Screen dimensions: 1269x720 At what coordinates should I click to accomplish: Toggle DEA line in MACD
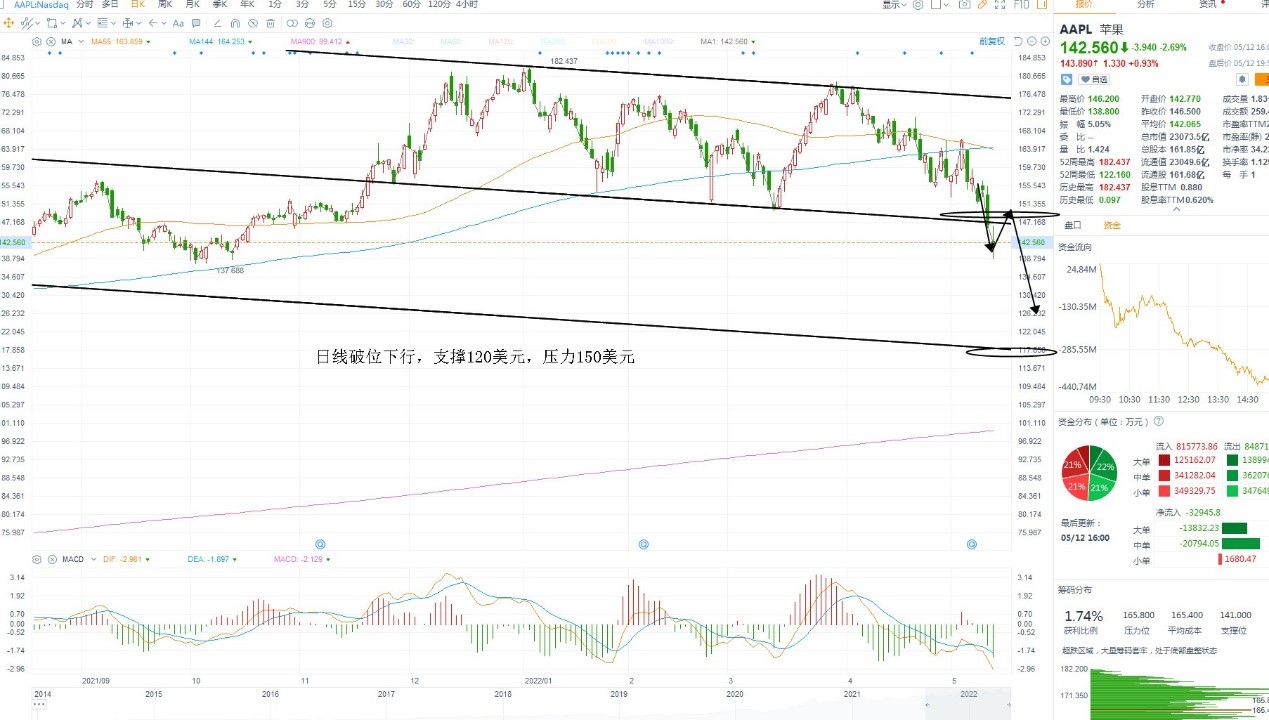[212, 559]
